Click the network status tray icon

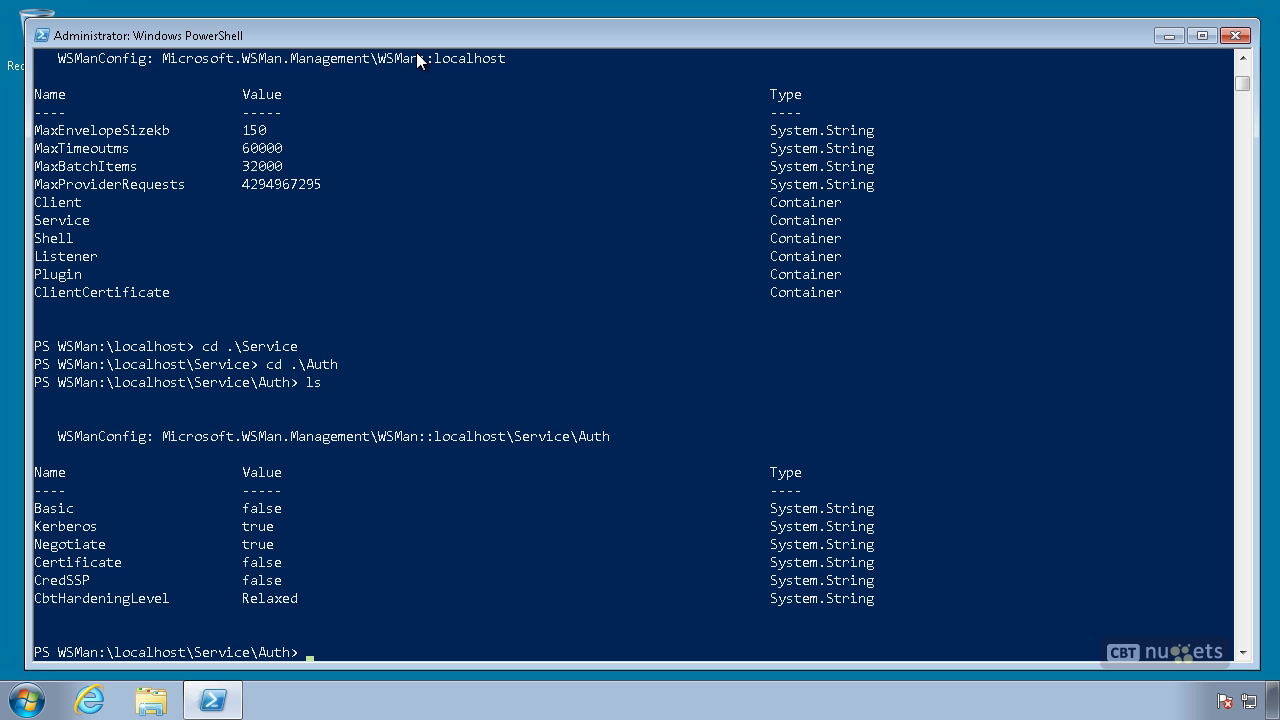pos(1249,701)
